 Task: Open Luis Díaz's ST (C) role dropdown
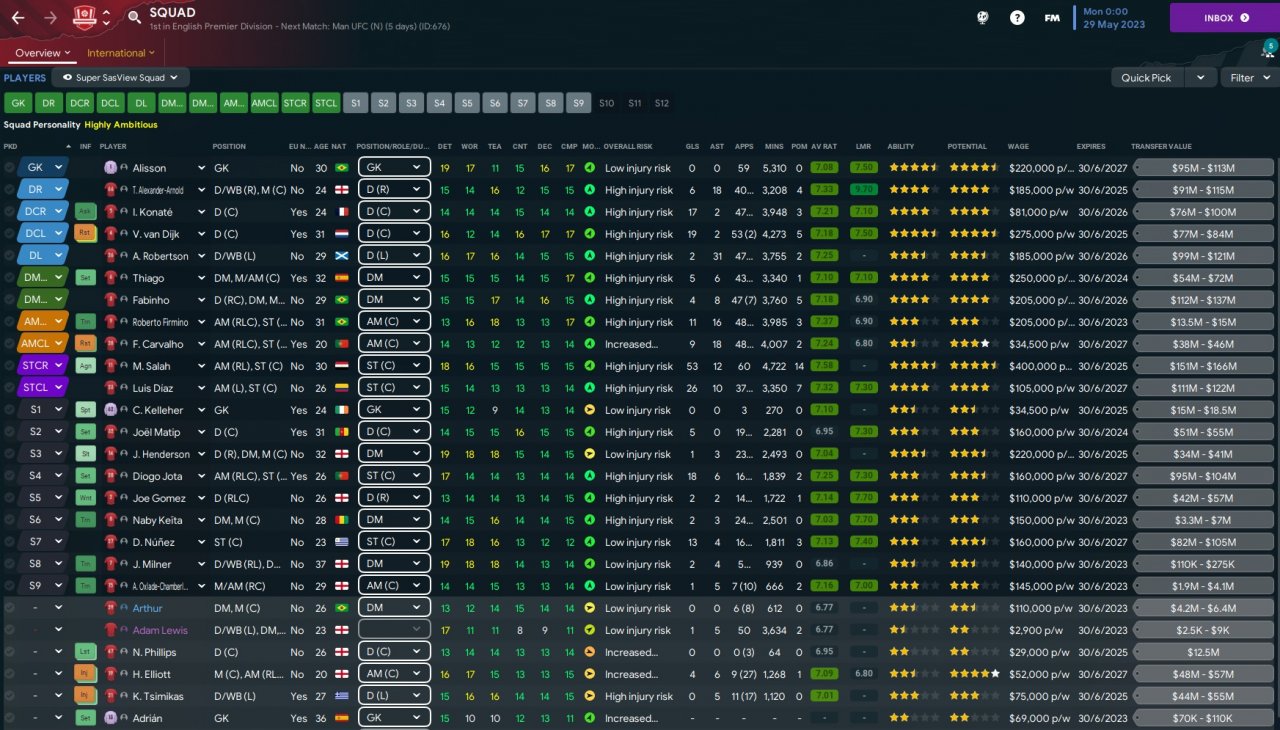[394, 388]
